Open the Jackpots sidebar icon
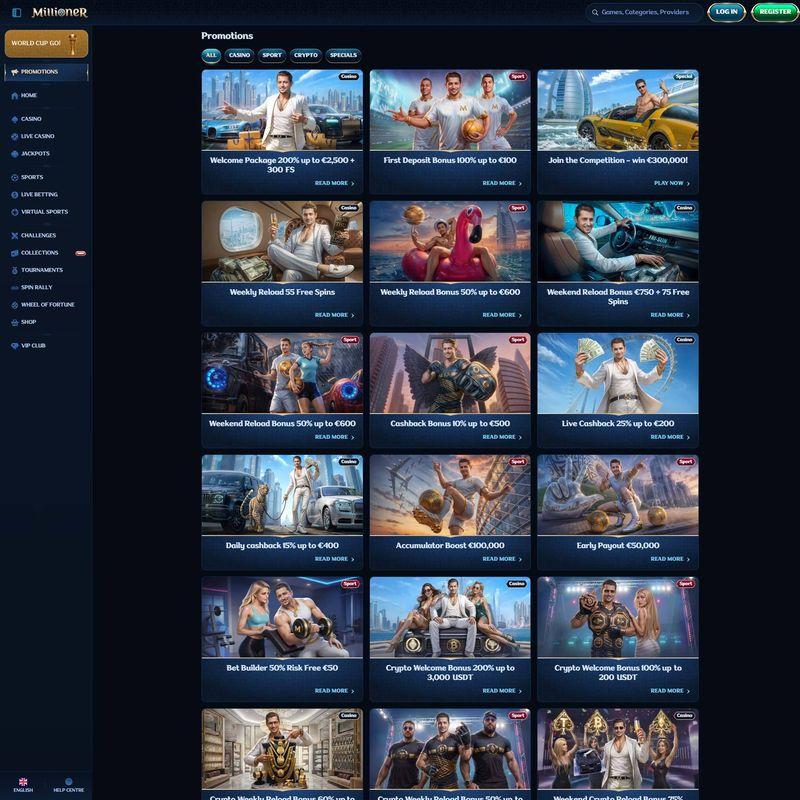Viewport: 800px width, 800px height. [x=15, y=154]
